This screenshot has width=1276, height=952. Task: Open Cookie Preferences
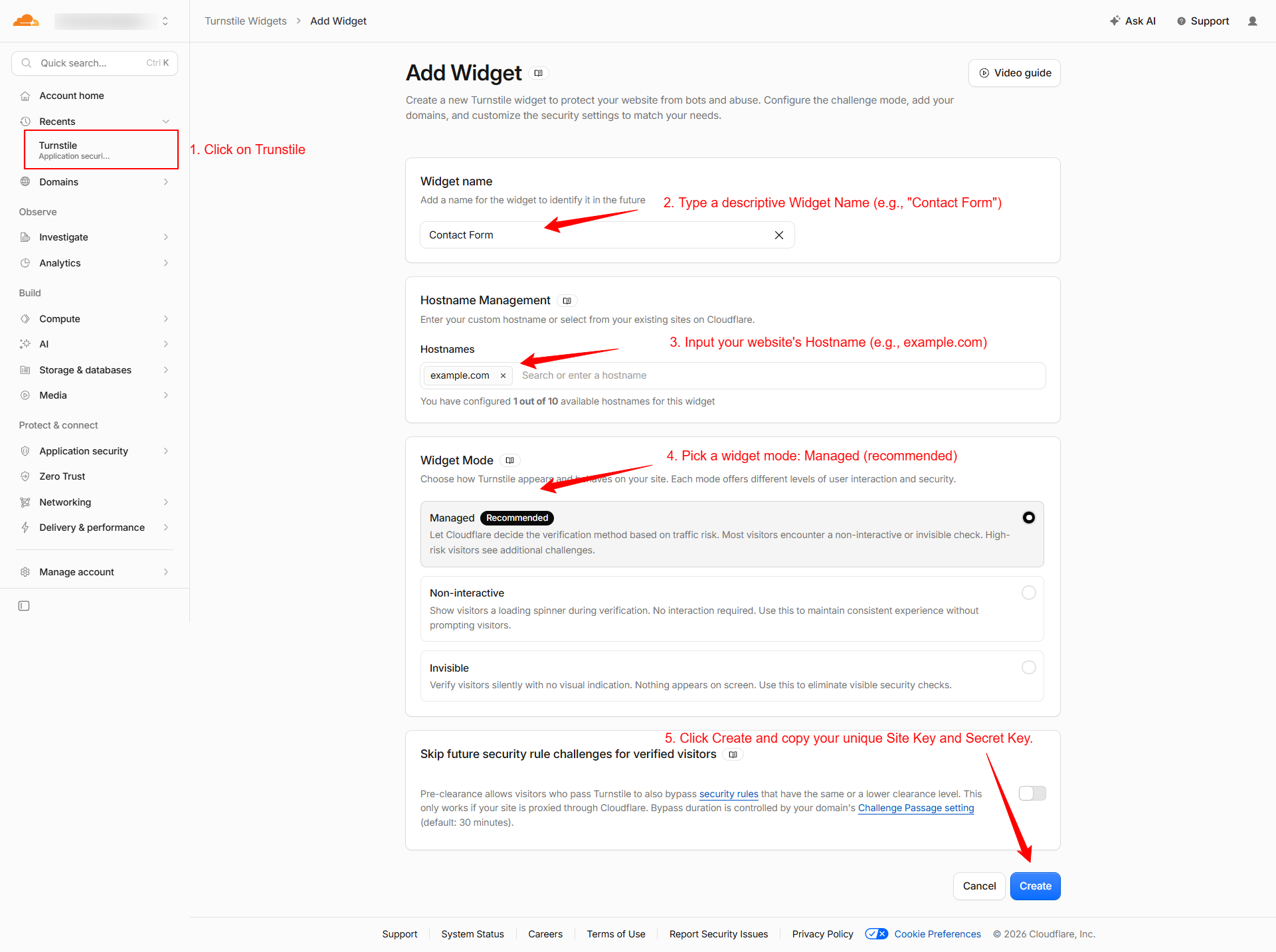[938, 934]
